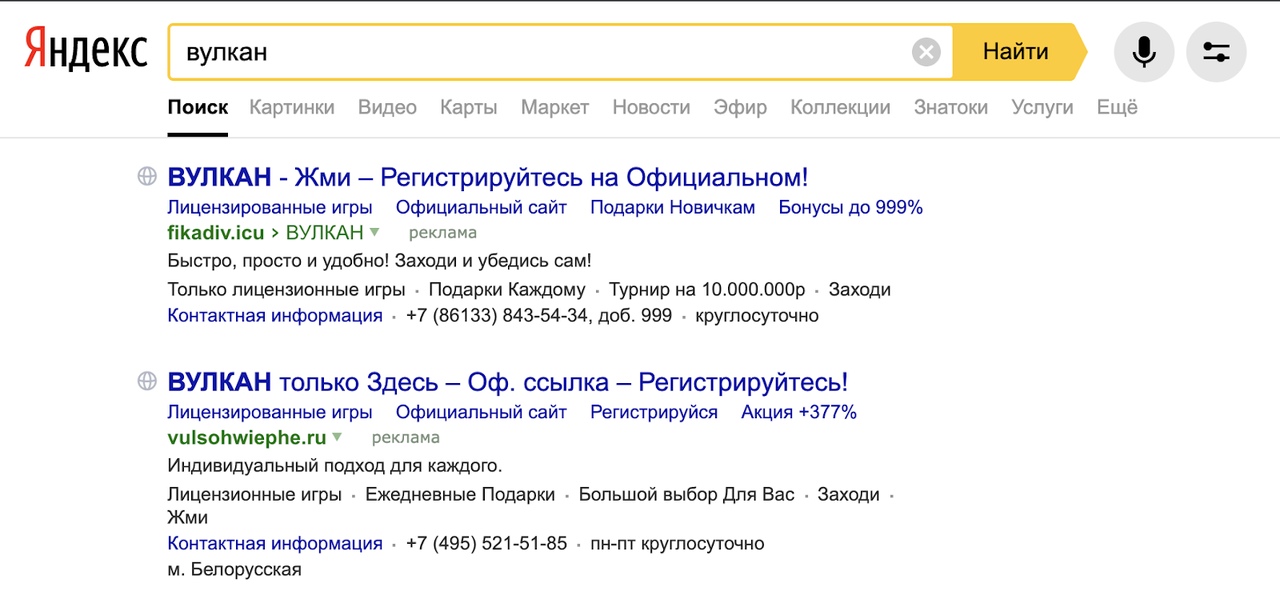The width and height of the screenshot is (1280, 603).
Task: Click Подарки Новичкам sitelink
Action: [673, 208]
